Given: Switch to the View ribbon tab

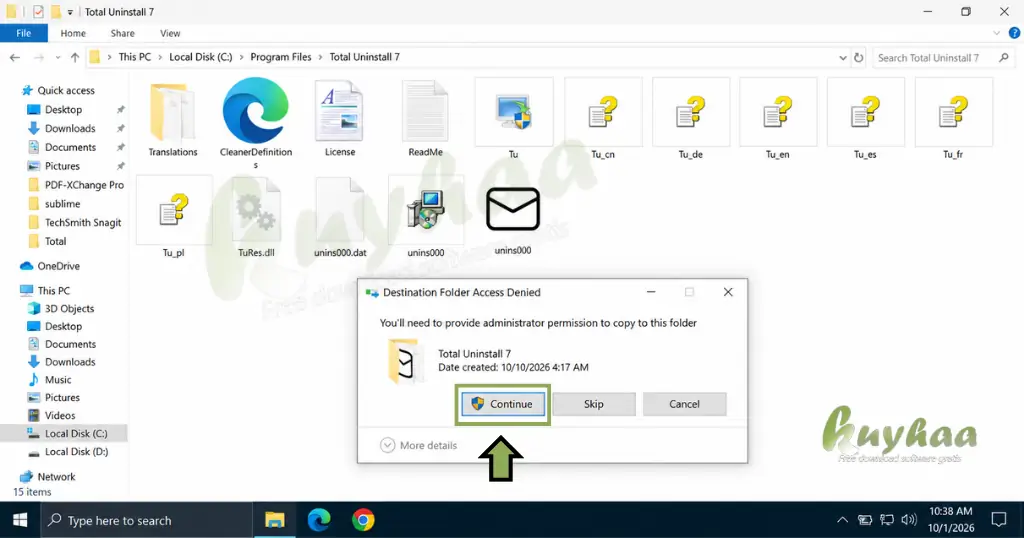Looking at the screenshot, I should 170,33.
